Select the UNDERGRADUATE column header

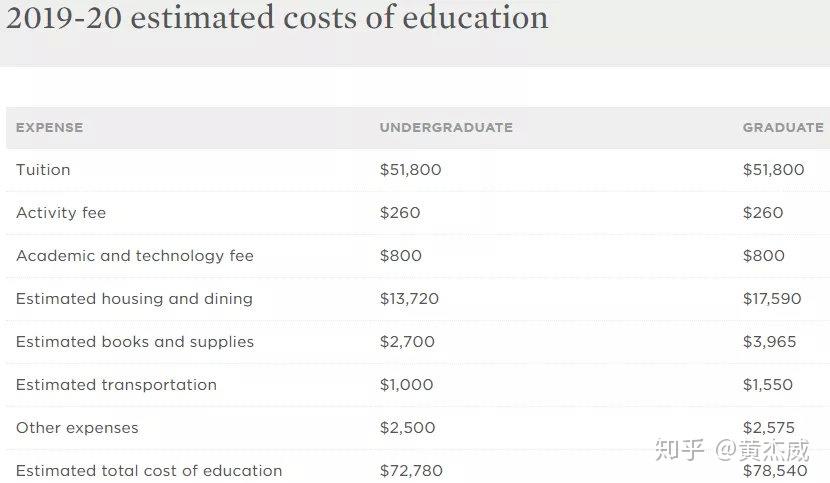tap(446, 128)
